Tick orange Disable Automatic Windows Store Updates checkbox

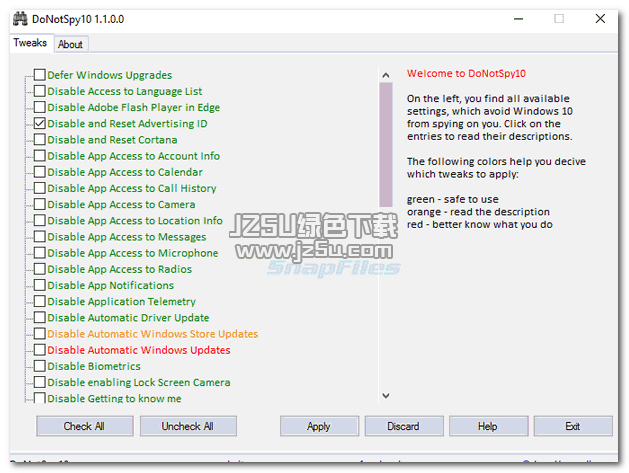pos(39,334)
